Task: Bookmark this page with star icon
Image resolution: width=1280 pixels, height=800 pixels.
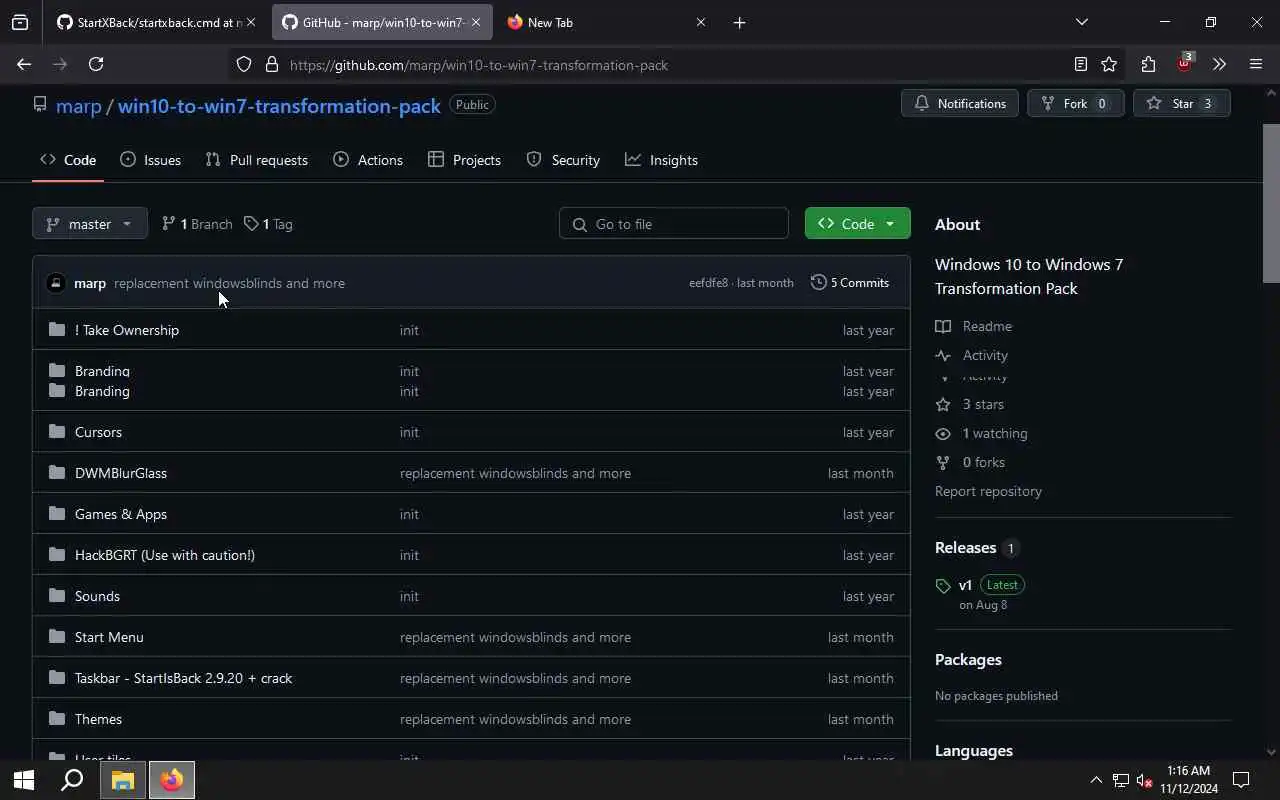Action: coord(1109,64)
